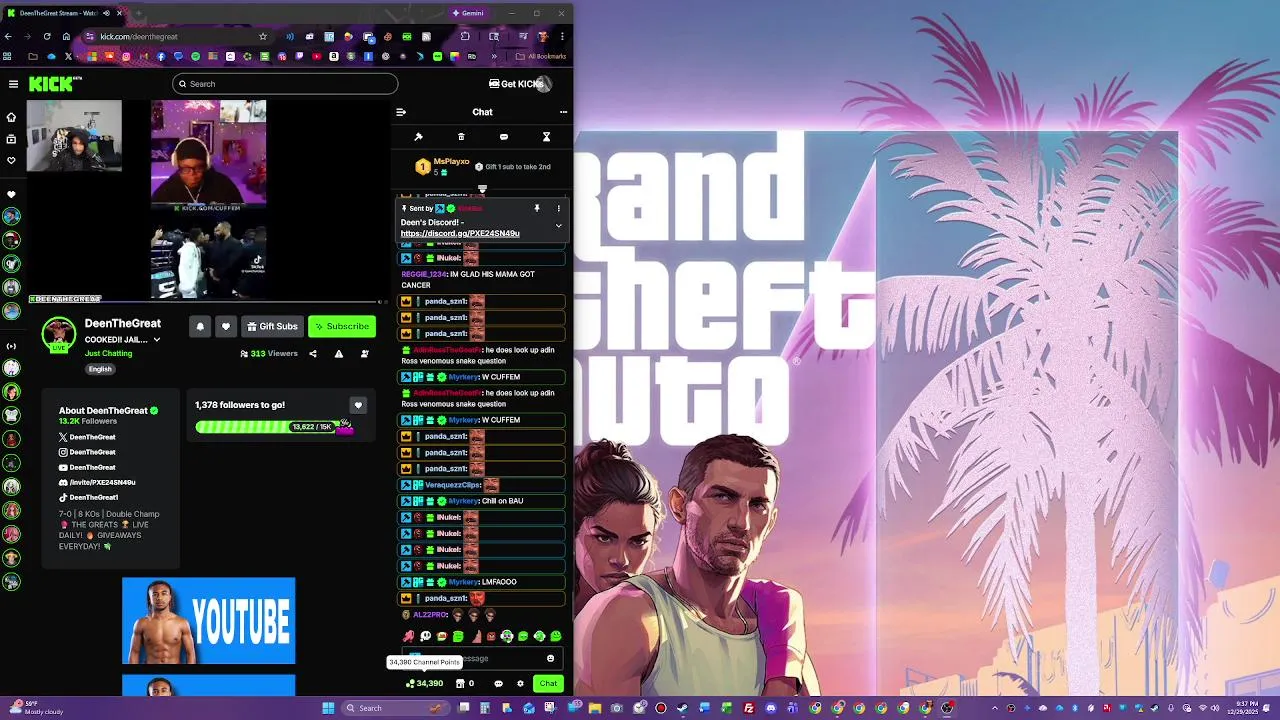Click the trash can icon in chat toolbar
The height and width of the screenshot is (720, 1280).
[x=461, y=137]
